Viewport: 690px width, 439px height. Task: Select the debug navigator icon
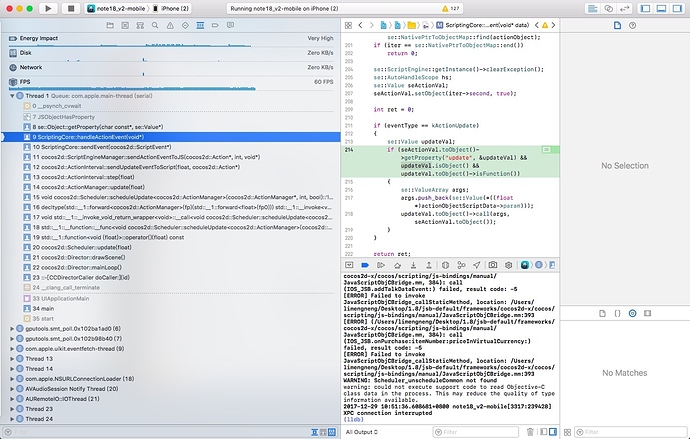pyautogui.click(x=200, y=26)
